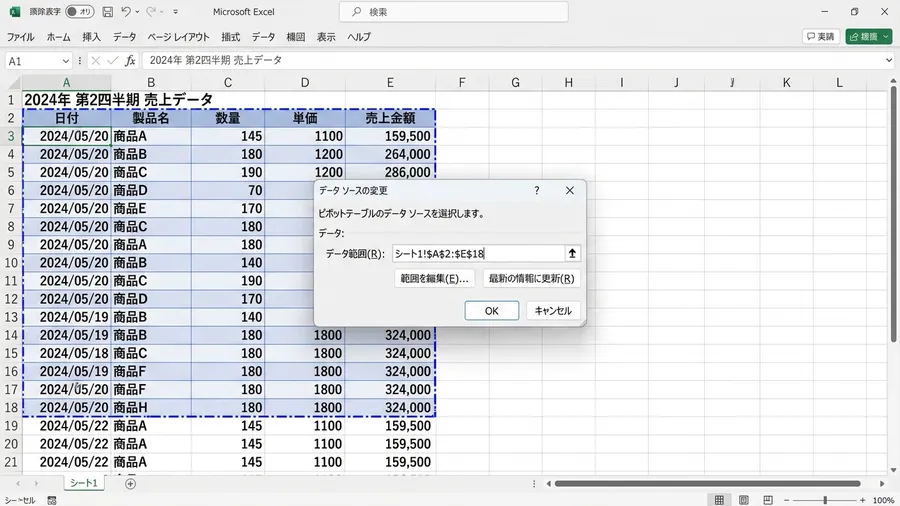Toggle the AutoSave switch
Viewport: 900px width, 506px height.
click(80, 11)
